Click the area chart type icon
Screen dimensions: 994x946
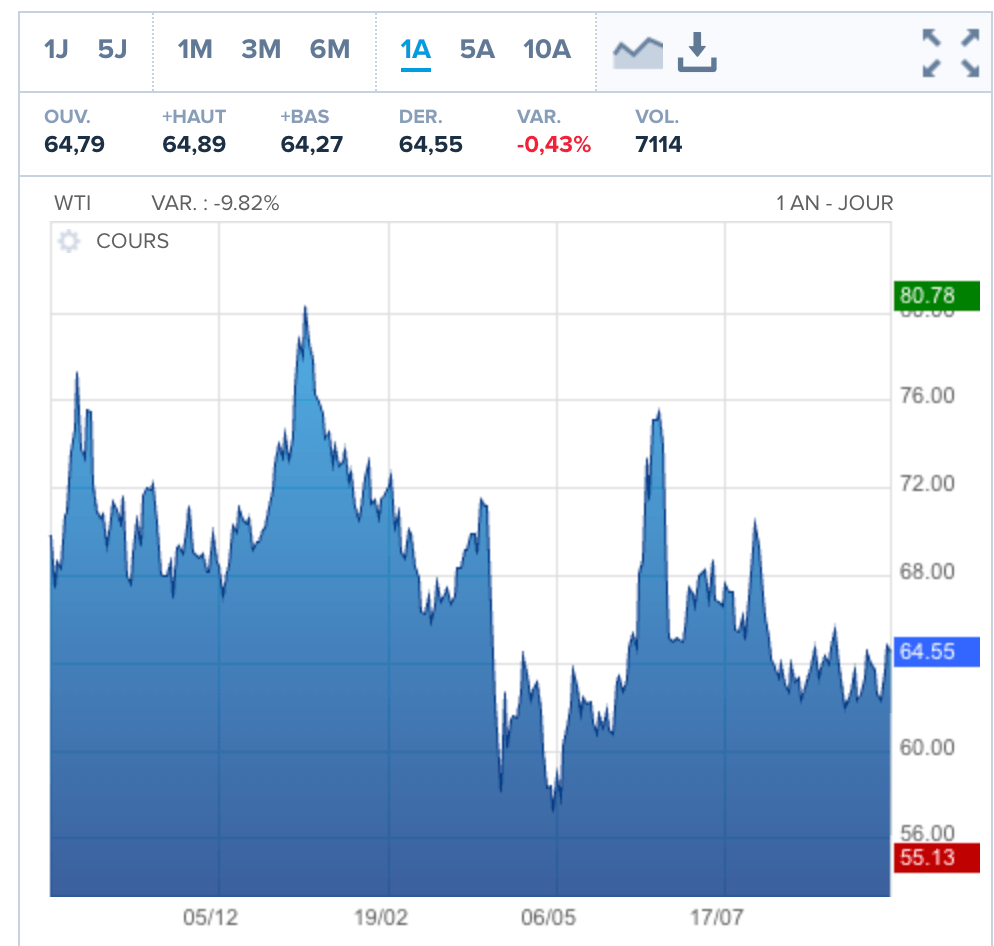click(638, 51)
